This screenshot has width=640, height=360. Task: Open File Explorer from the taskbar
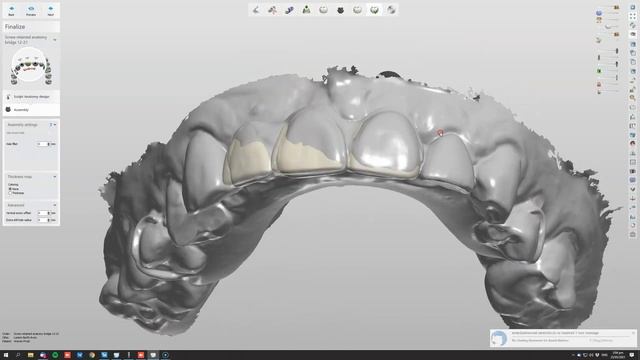[31, 355]
